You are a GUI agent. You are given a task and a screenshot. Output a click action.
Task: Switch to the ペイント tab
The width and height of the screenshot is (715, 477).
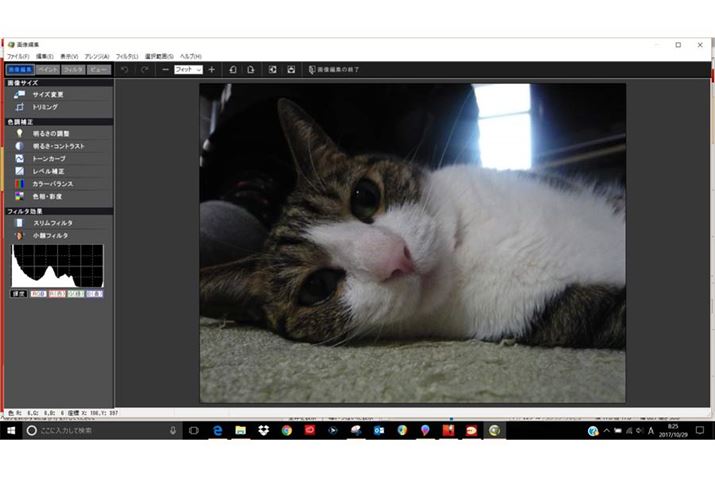click(47, 70)
